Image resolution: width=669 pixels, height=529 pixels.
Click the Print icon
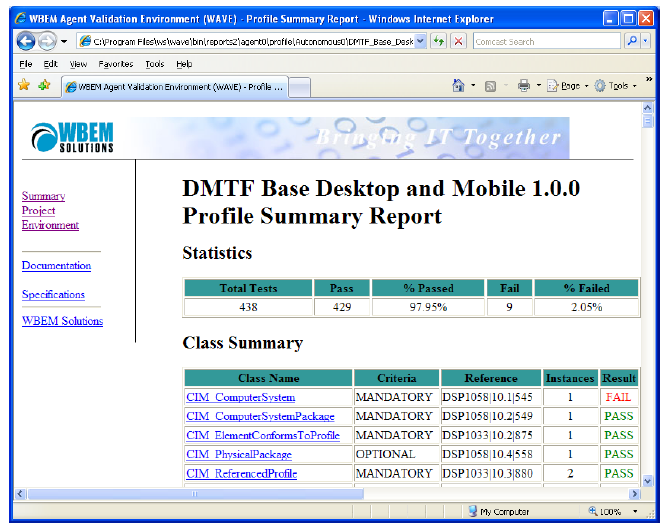click(524, 86)
